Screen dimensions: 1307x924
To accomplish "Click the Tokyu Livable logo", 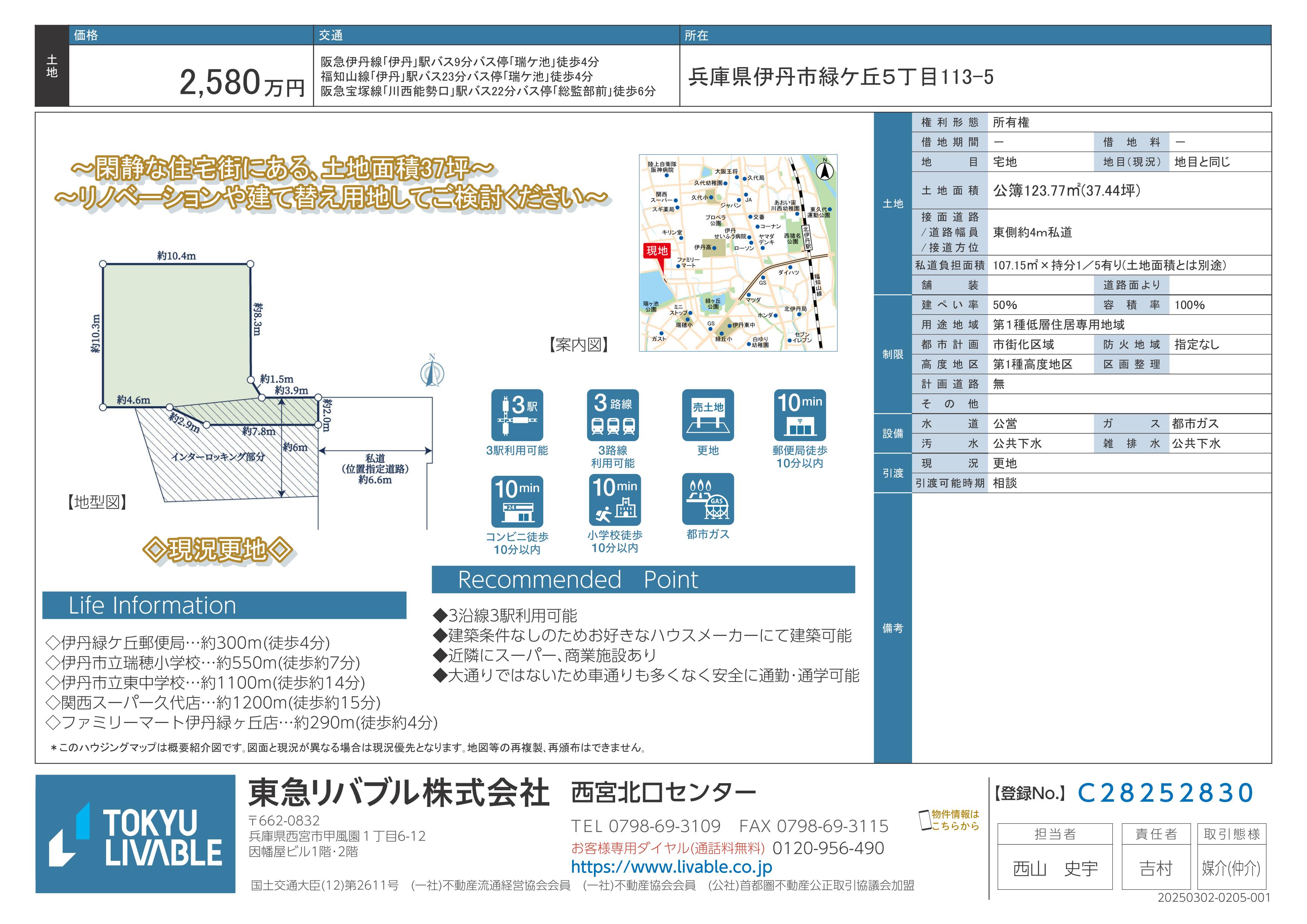I will pos(136,833).
